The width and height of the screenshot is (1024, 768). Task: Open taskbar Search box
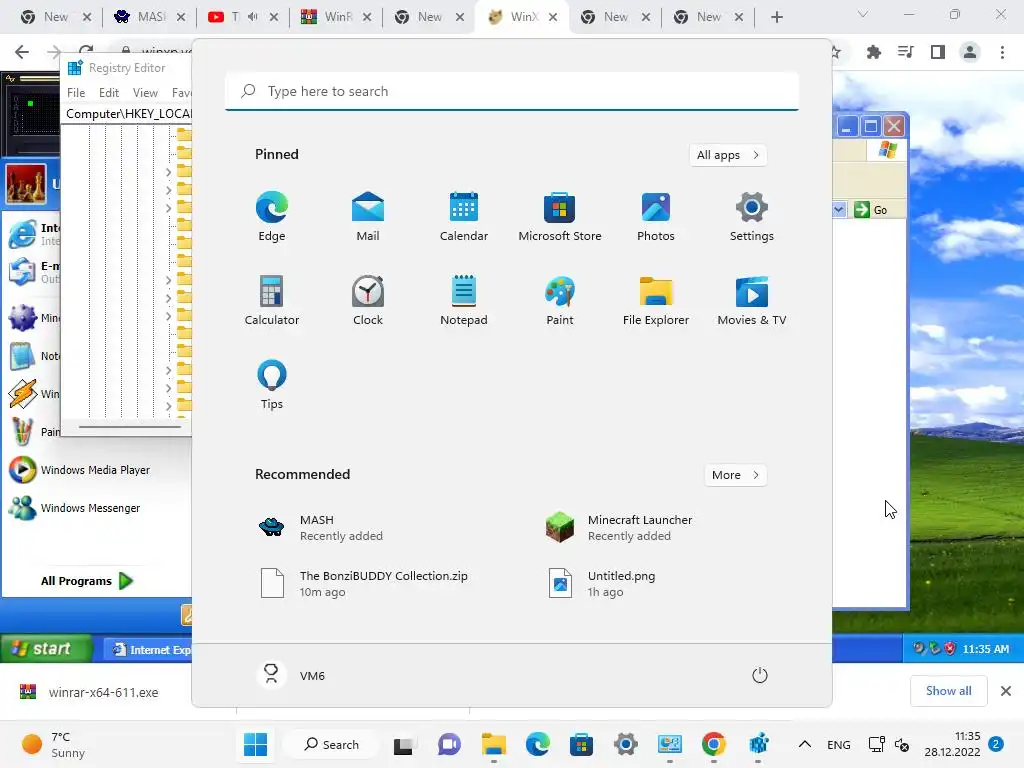click(332, 744)
